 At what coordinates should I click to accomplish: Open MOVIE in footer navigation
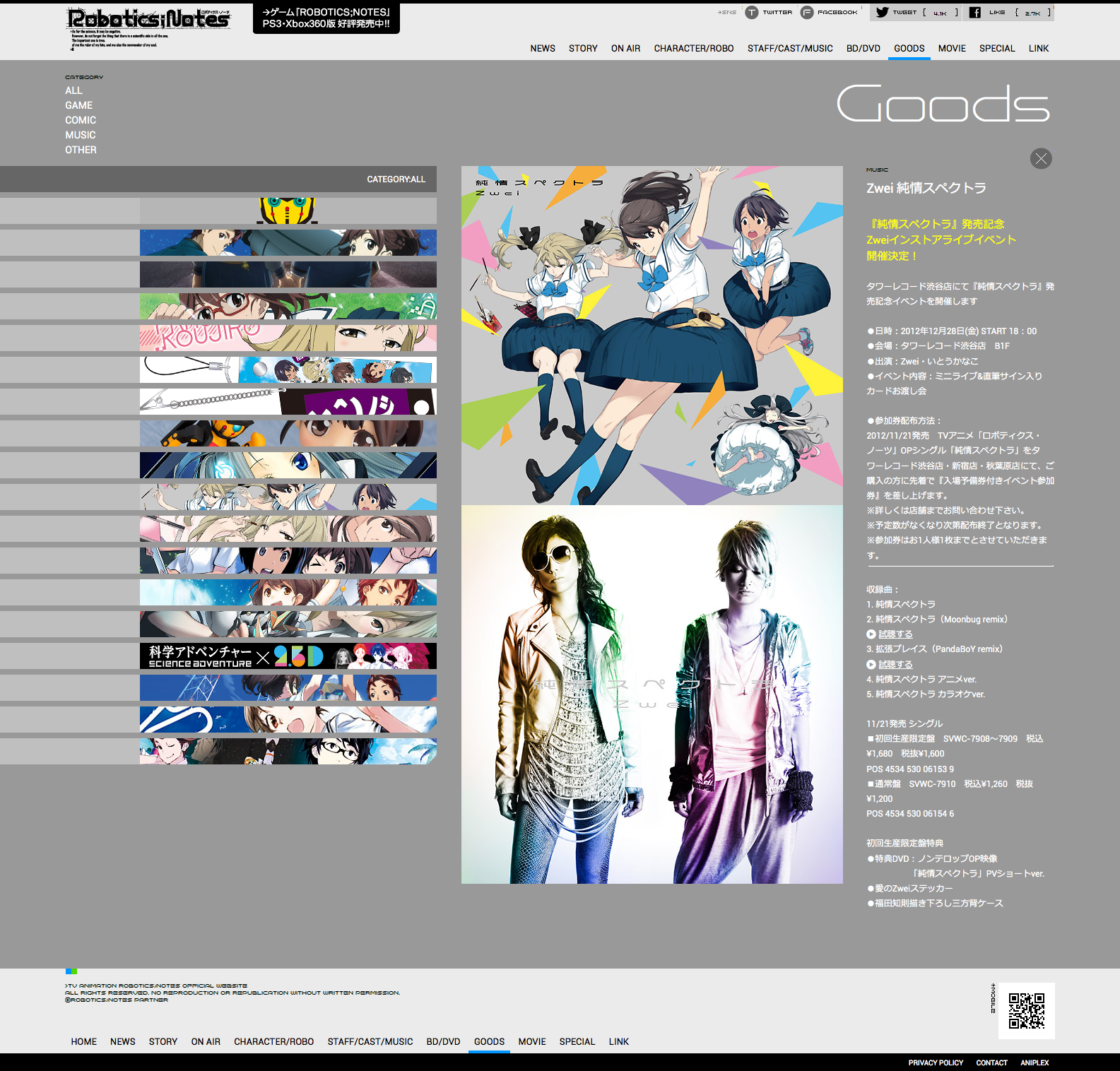coord(532,1042)
